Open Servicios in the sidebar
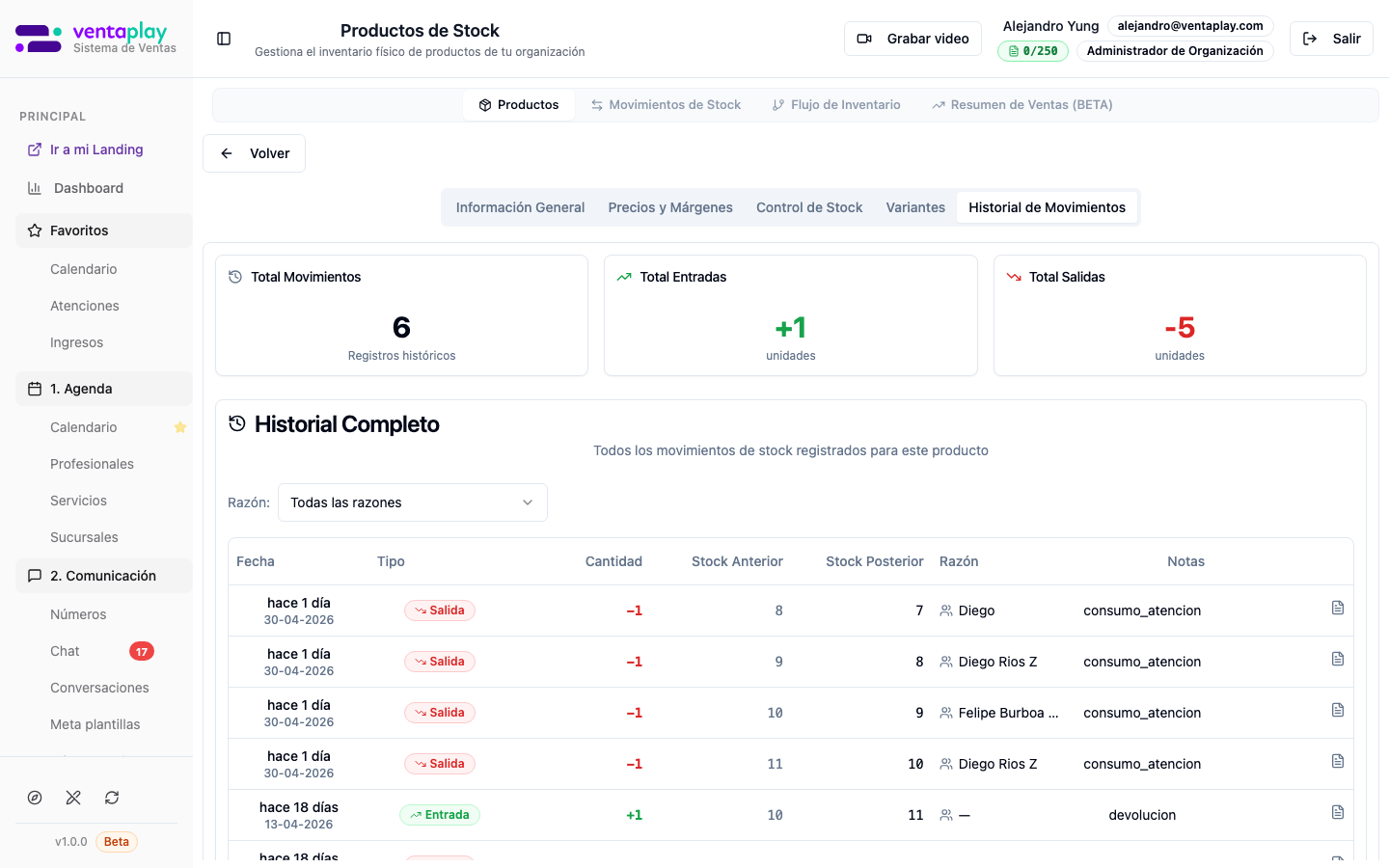The height and width of the screenshot is (868, 1389). point(79,501)
